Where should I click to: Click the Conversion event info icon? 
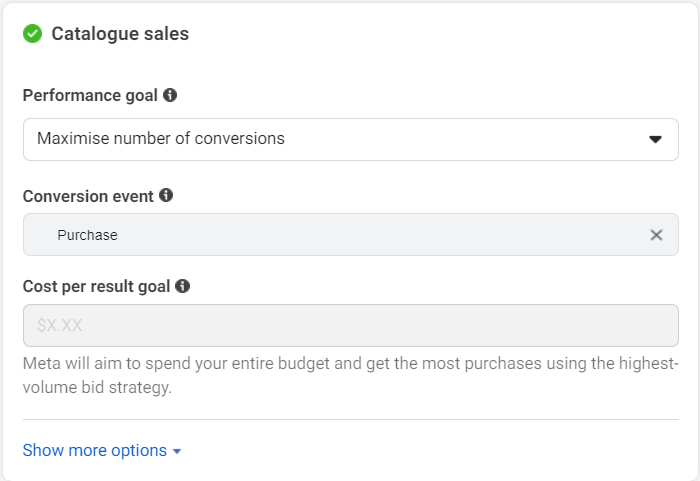(x=166, y=195)
